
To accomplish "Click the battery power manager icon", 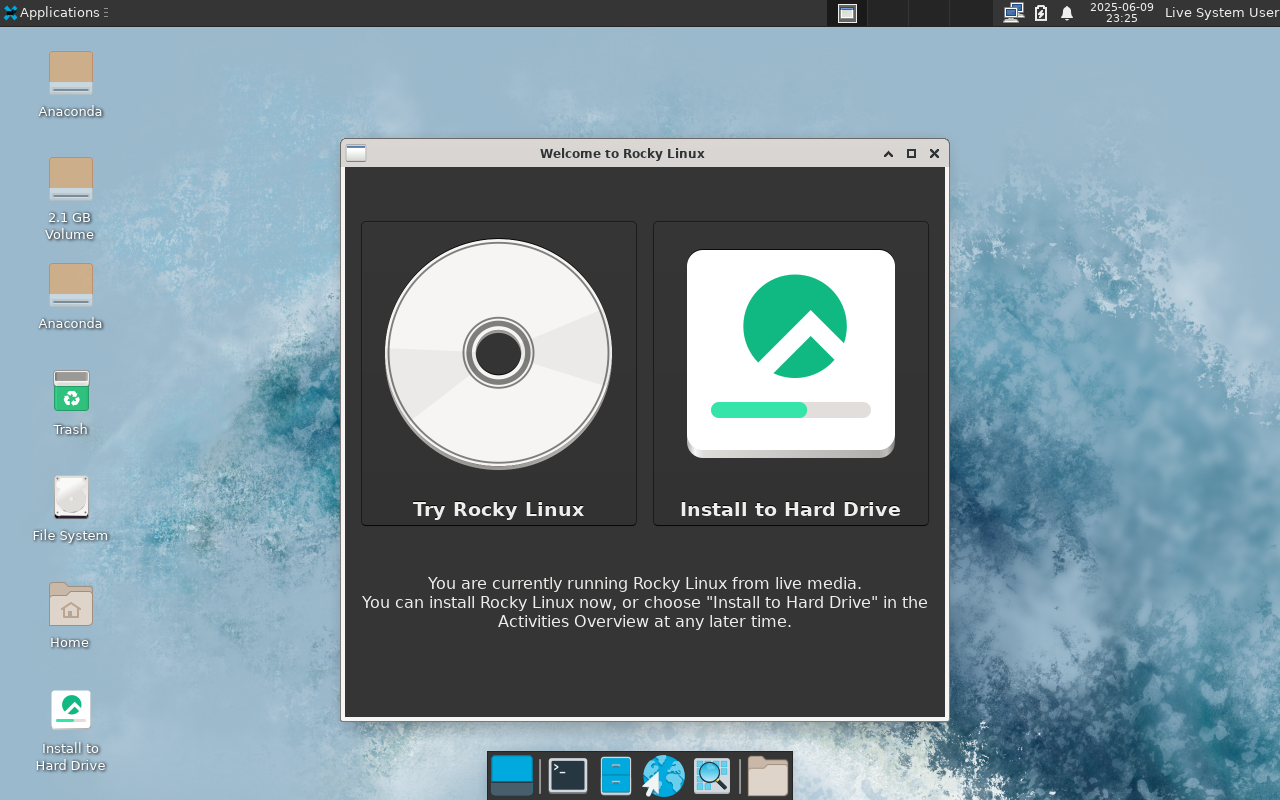I will (1041, 13).
